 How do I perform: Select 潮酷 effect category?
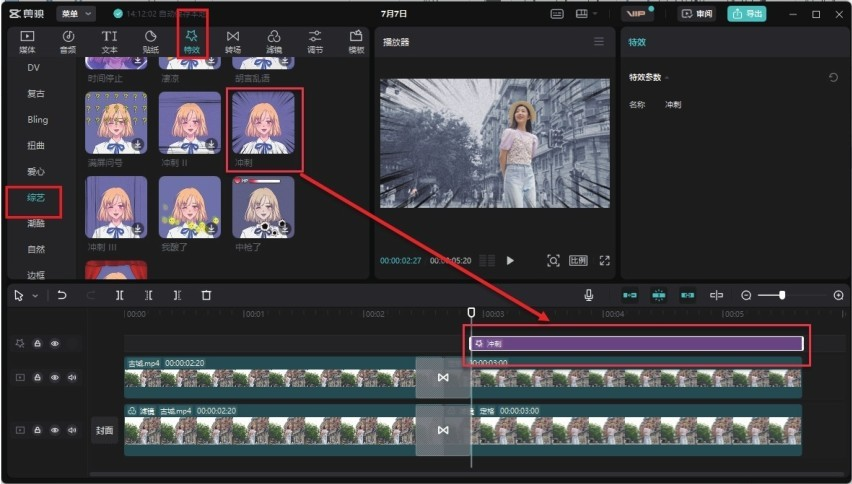[x=36, y=223]
